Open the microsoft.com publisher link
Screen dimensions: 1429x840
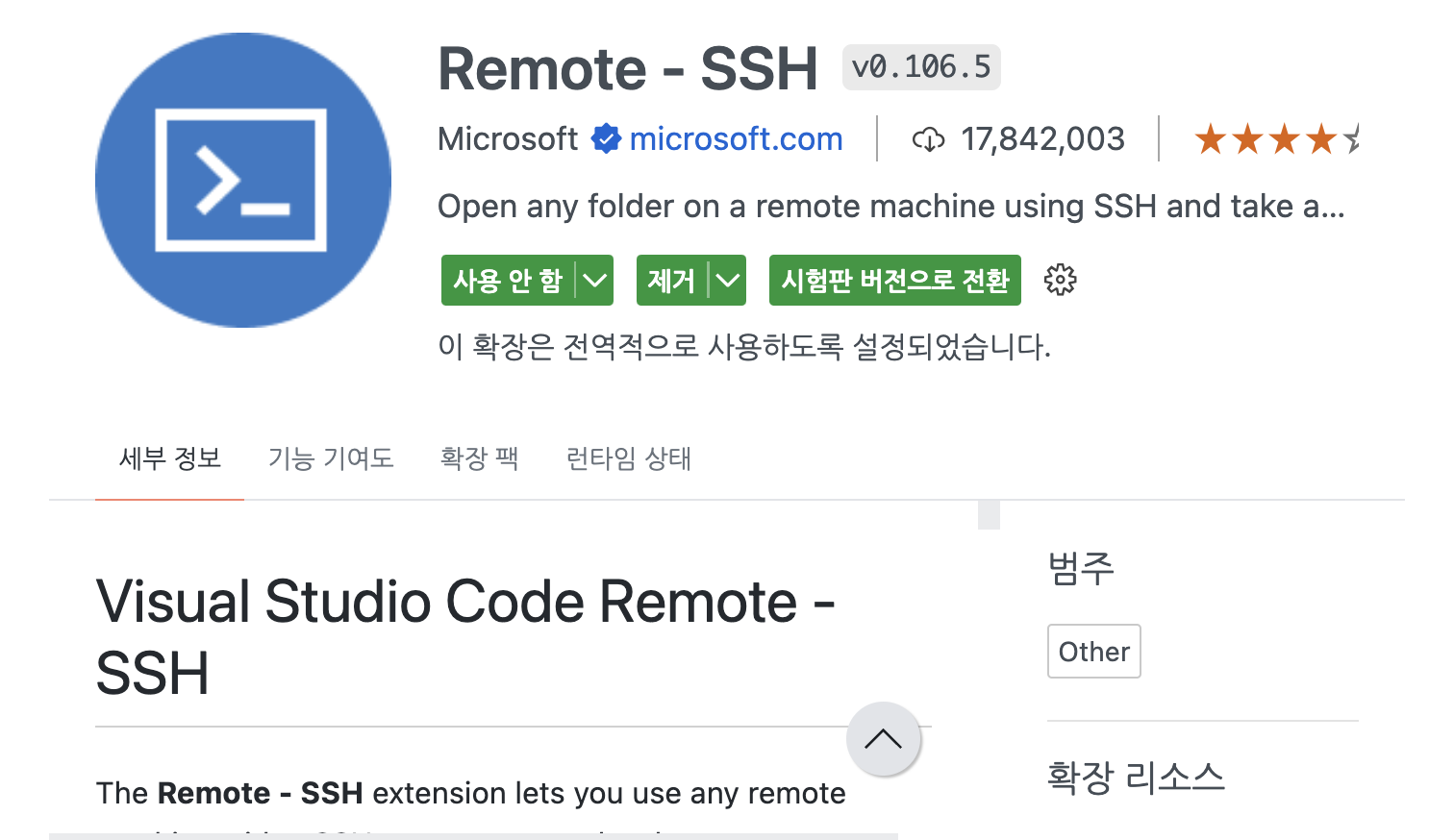coord(736,139)
